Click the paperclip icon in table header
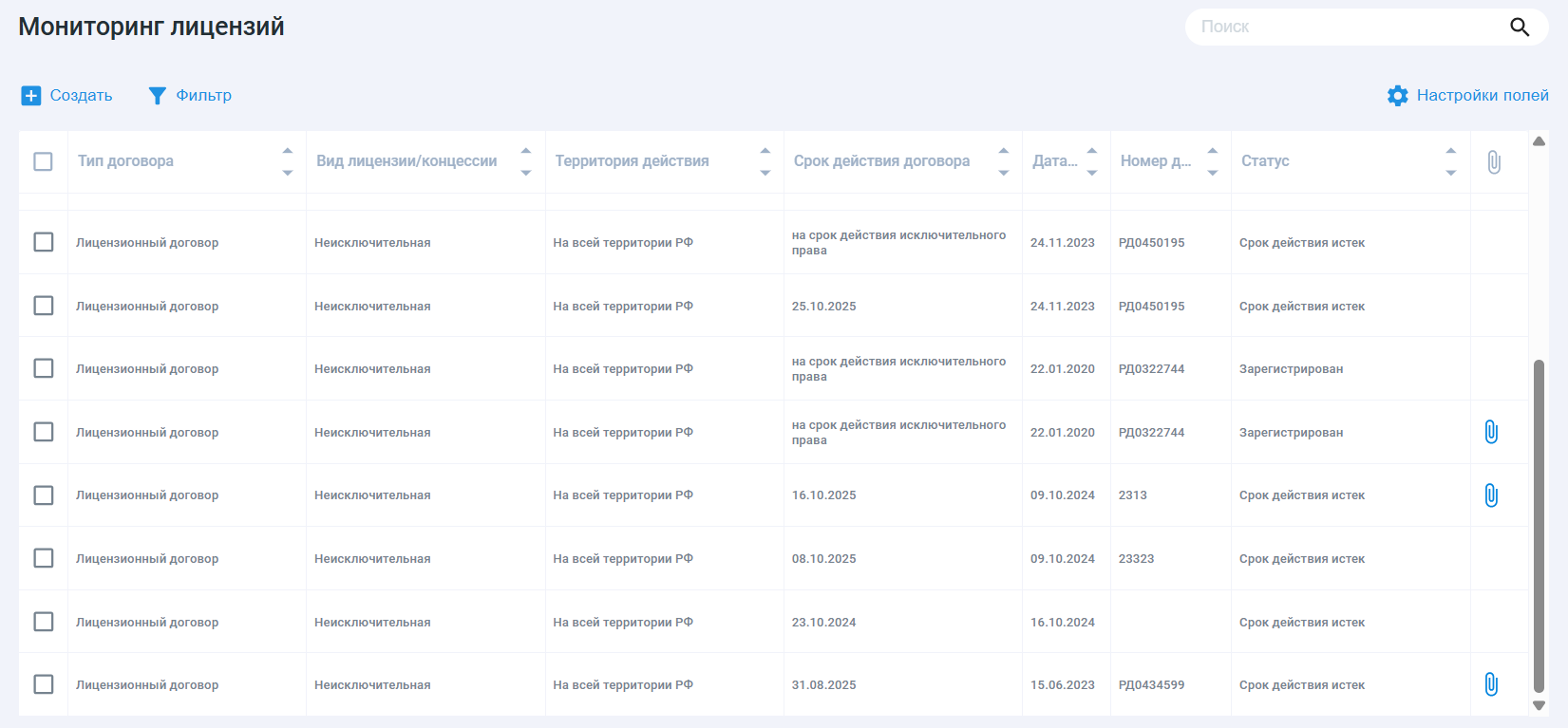Screen dimensions: 1568x728 point(1494,162)
